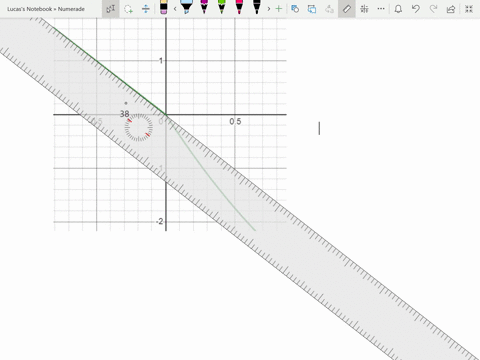Select the black pen
This screenshot has width=480, height=360.
tap(256, 7)
